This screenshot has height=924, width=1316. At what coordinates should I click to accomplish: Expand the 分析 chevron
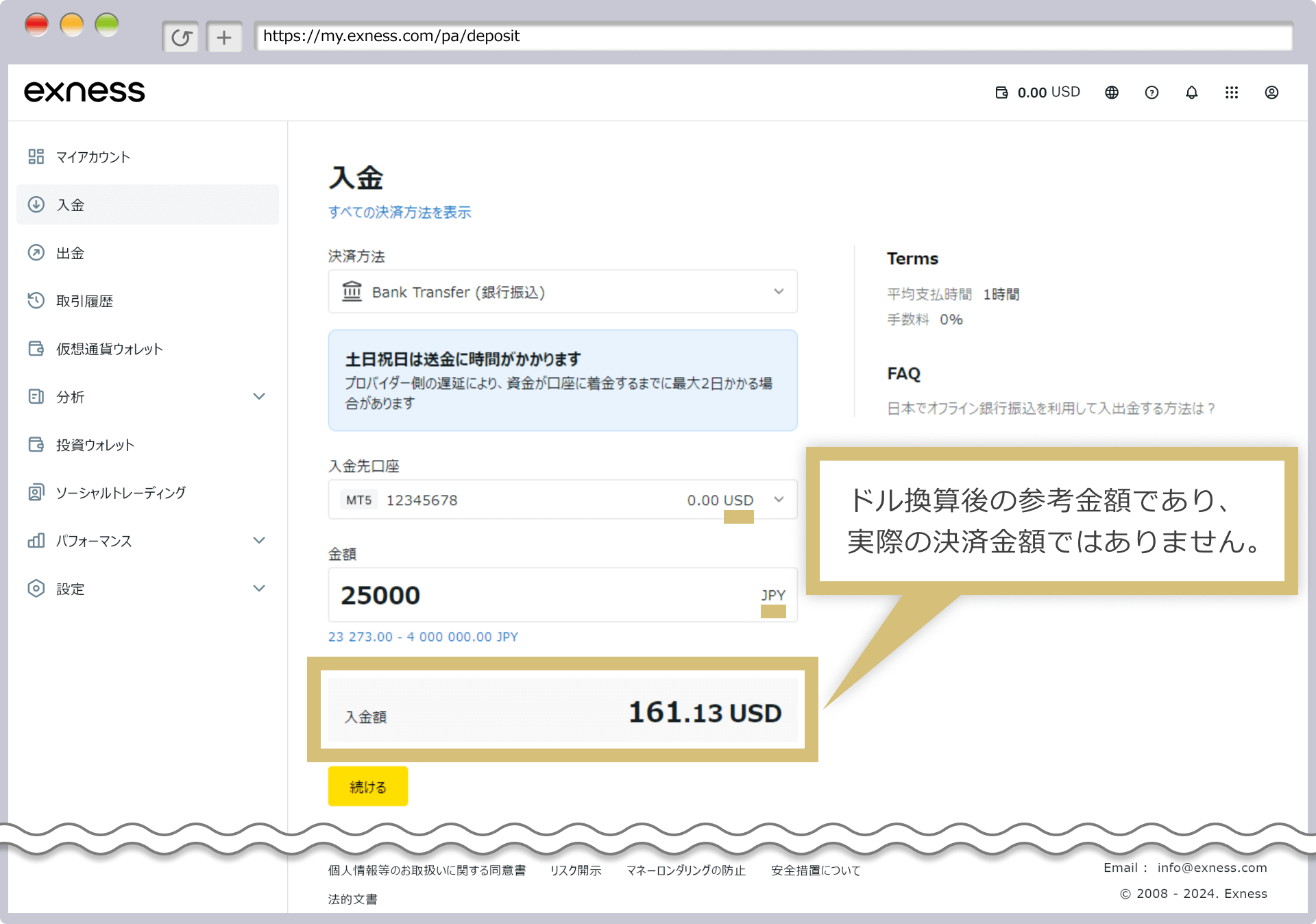259,396
